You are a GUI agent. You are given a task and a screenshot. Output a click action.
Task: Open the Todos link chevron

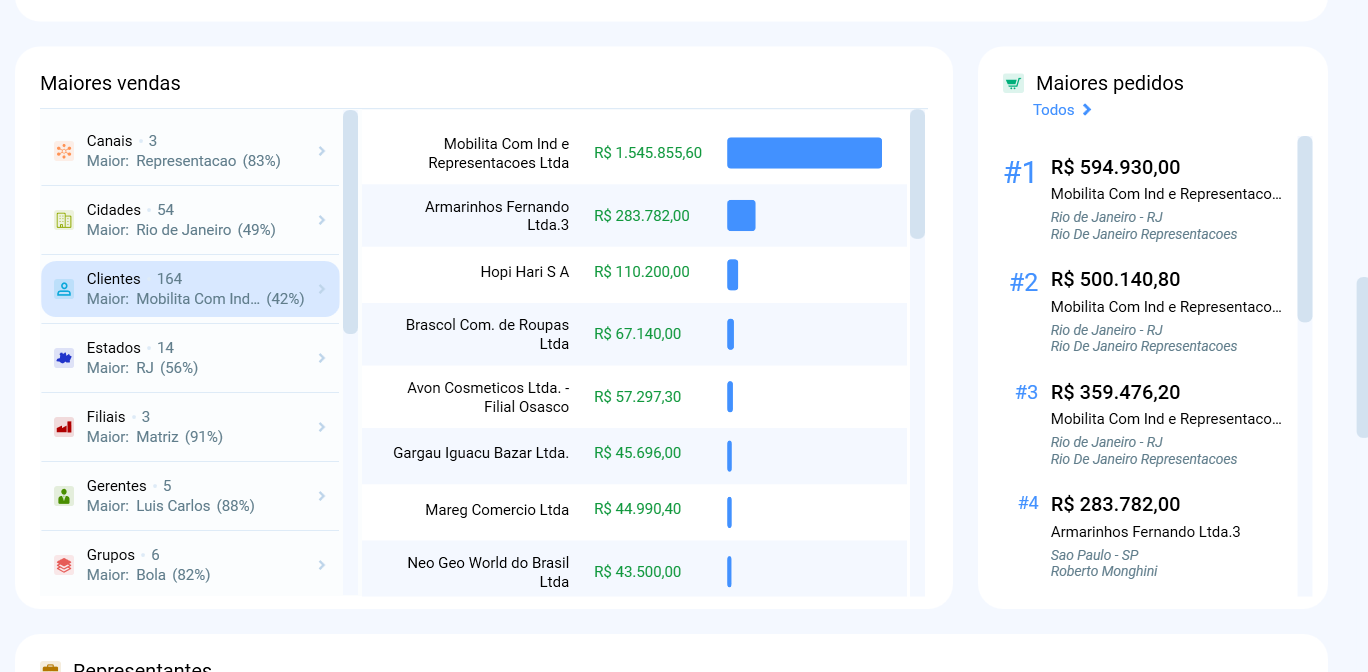pos(1087,110)
